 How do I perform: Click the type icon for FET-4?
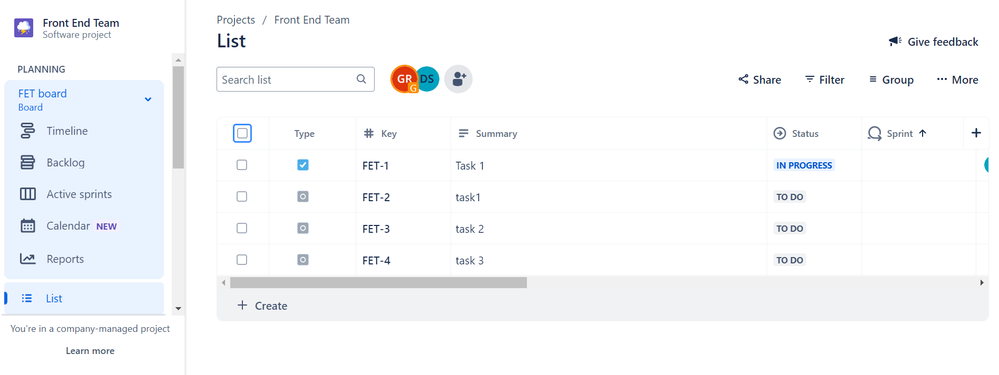pyautogui.click(x=303, y=260)
